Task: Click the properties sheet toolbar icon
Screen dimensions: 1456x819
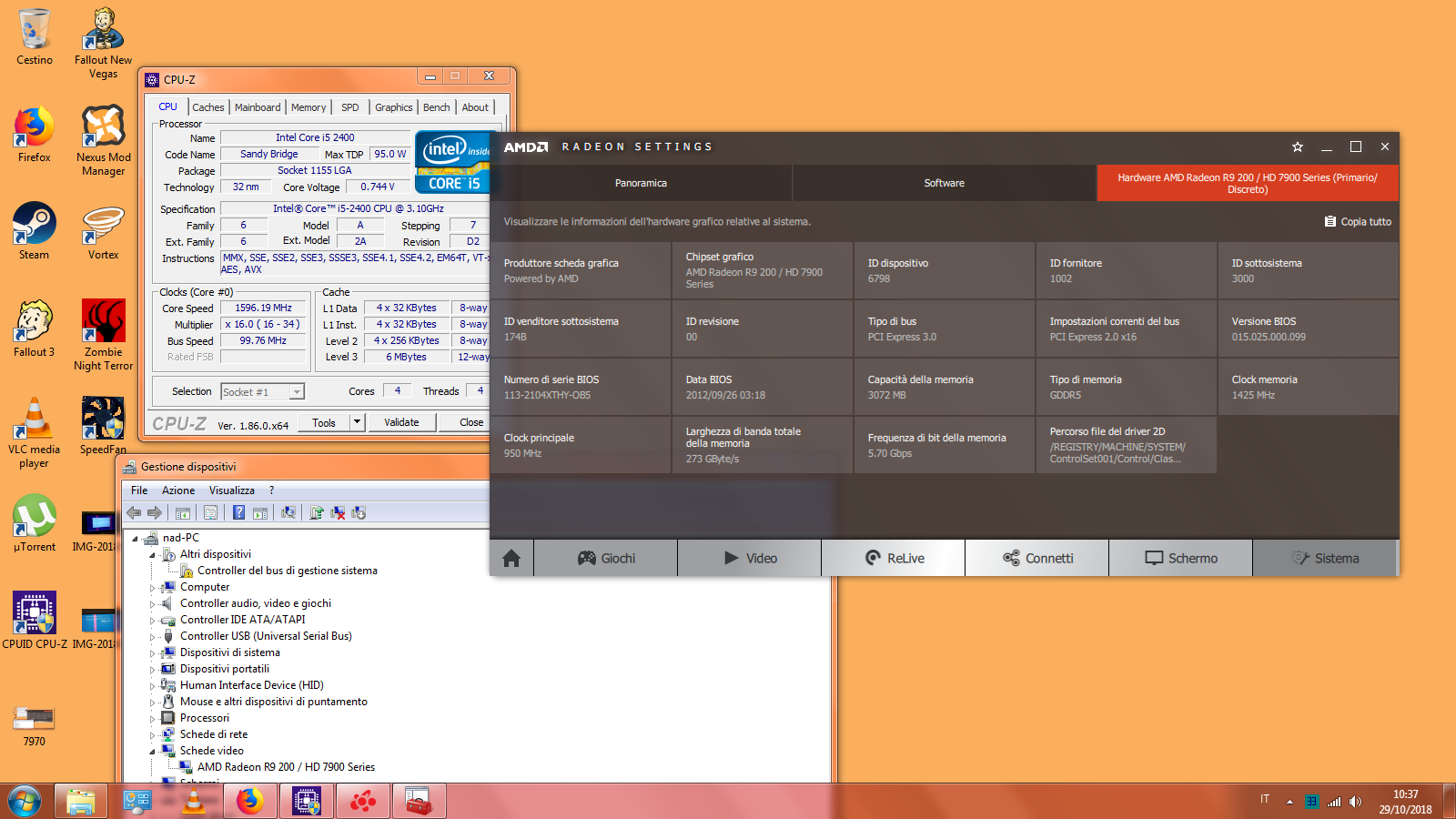Action: point(211,513)
